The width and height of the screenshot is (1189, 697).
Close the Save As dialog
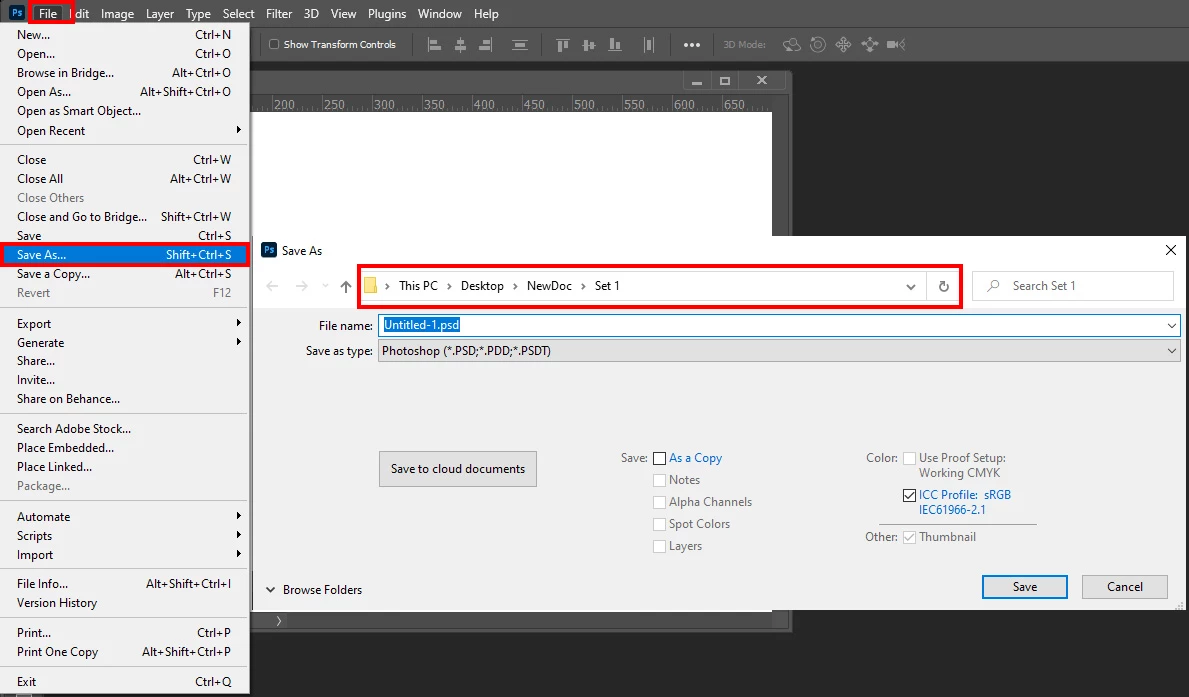[x=1171, y=250]
